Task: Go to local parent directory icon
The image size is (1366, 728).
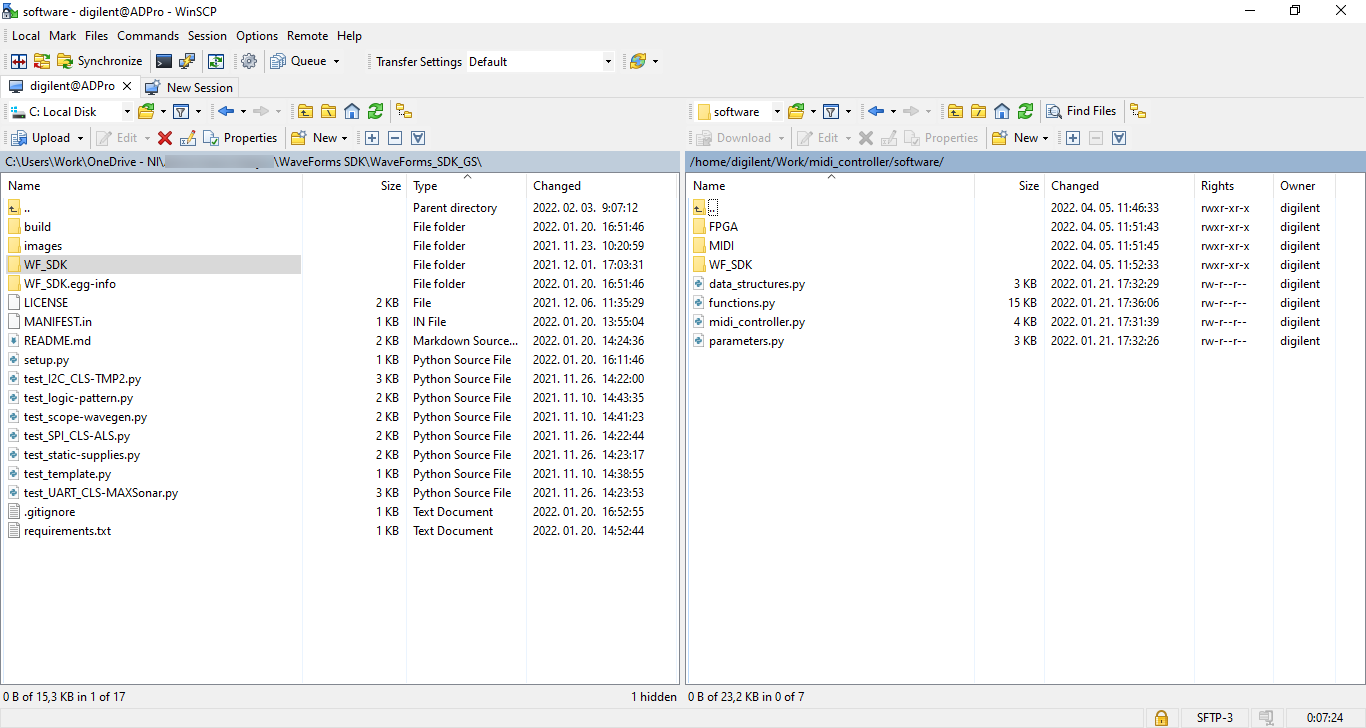Action: (305, 111)
